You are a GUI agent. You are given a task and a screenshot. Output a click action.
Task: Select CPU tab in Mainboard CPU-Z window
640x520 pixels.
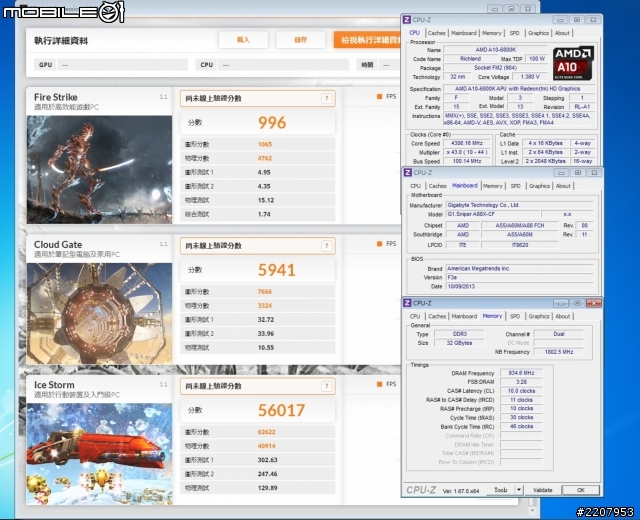pyautogui.click(x=416, y=186)
